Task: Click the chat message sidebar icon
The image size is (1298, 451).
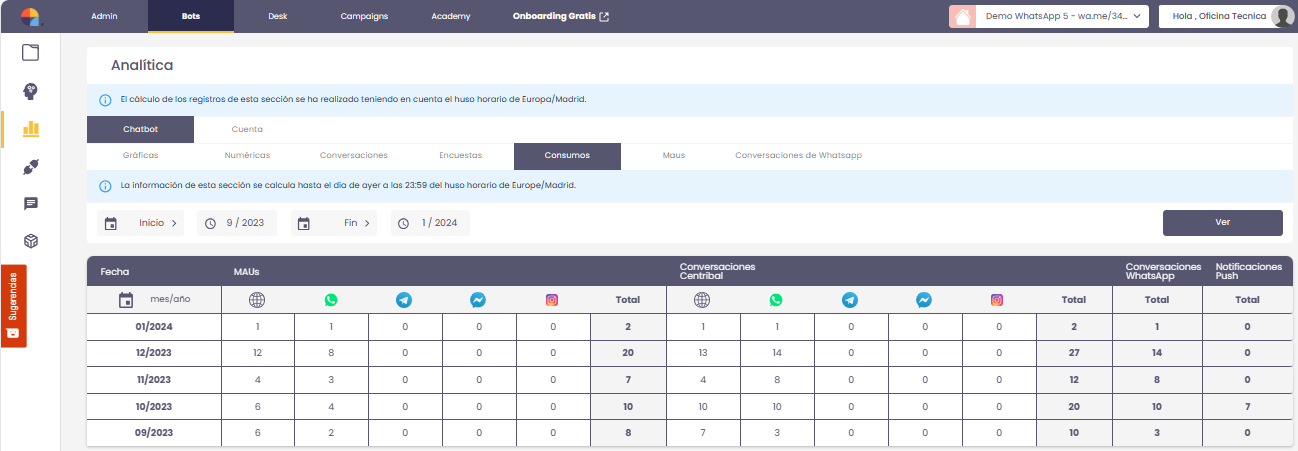Action: pyautogui.click(x=31, y=204)
